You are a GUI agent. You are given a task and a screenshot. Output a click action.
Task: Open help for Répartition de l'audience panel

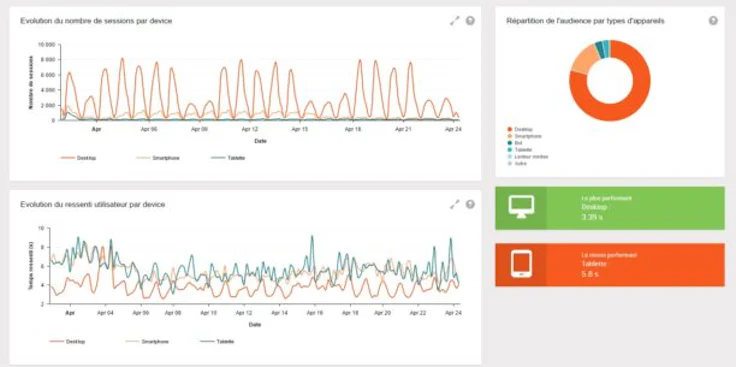[713, 21]
